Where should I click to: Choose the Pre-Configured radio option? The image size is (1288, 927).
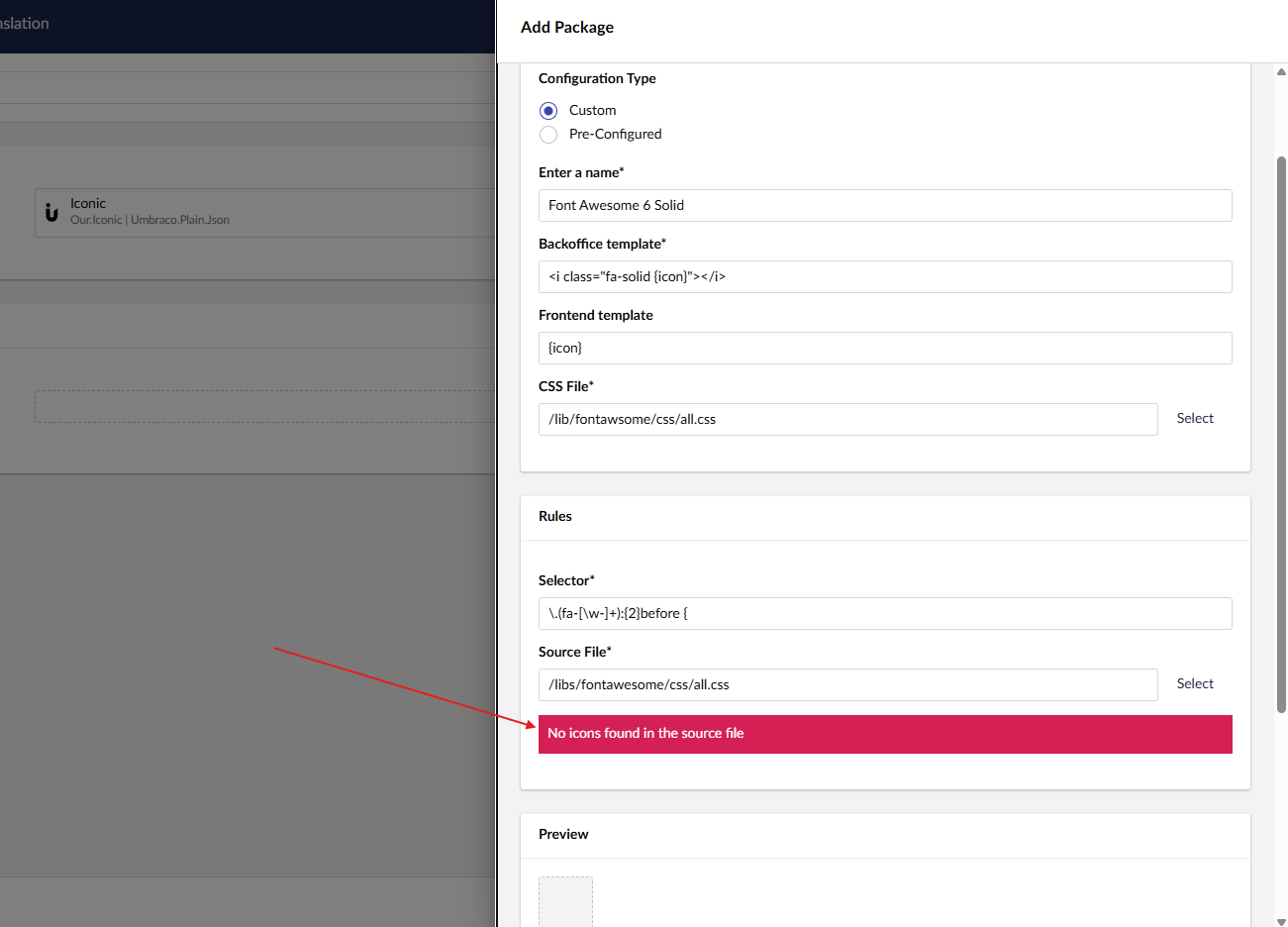point(548,135)
